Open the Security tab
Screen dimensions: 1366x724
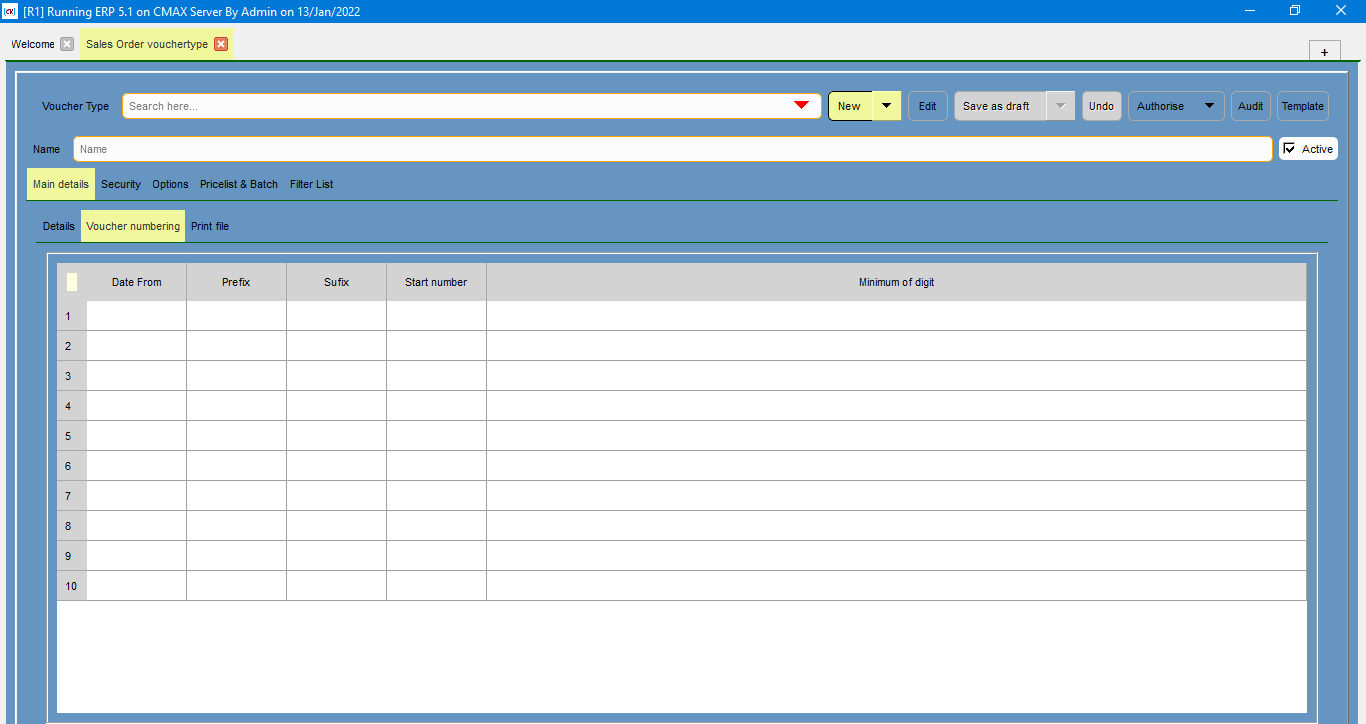point(121,184)
